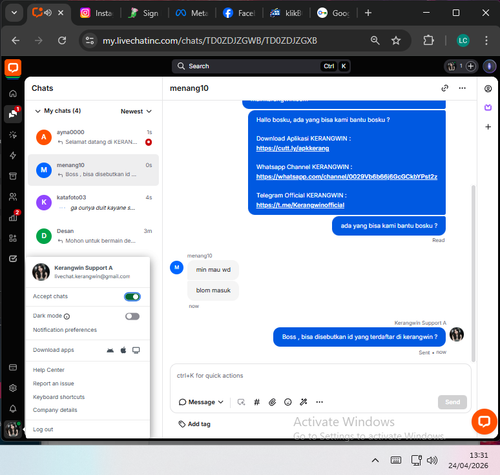The height and width of the screenshot is (475, 500).
Task: Open the three-dot menu in chat header
Action: (462, 88)
